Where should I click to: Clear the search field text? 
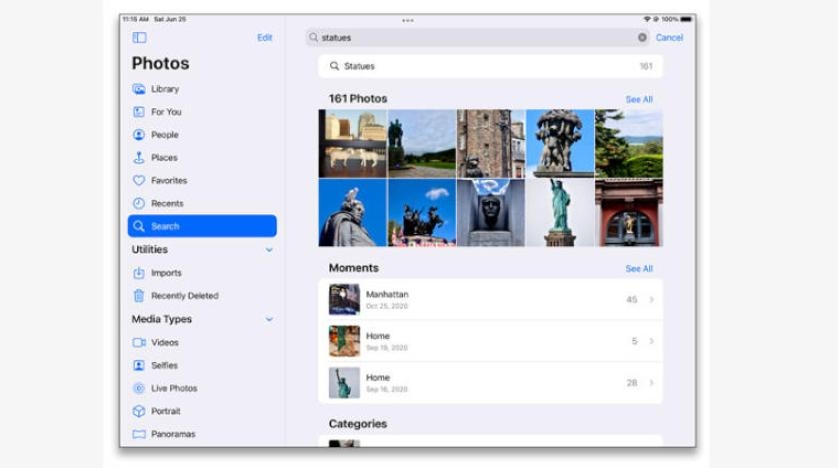[x=642, y=38]
